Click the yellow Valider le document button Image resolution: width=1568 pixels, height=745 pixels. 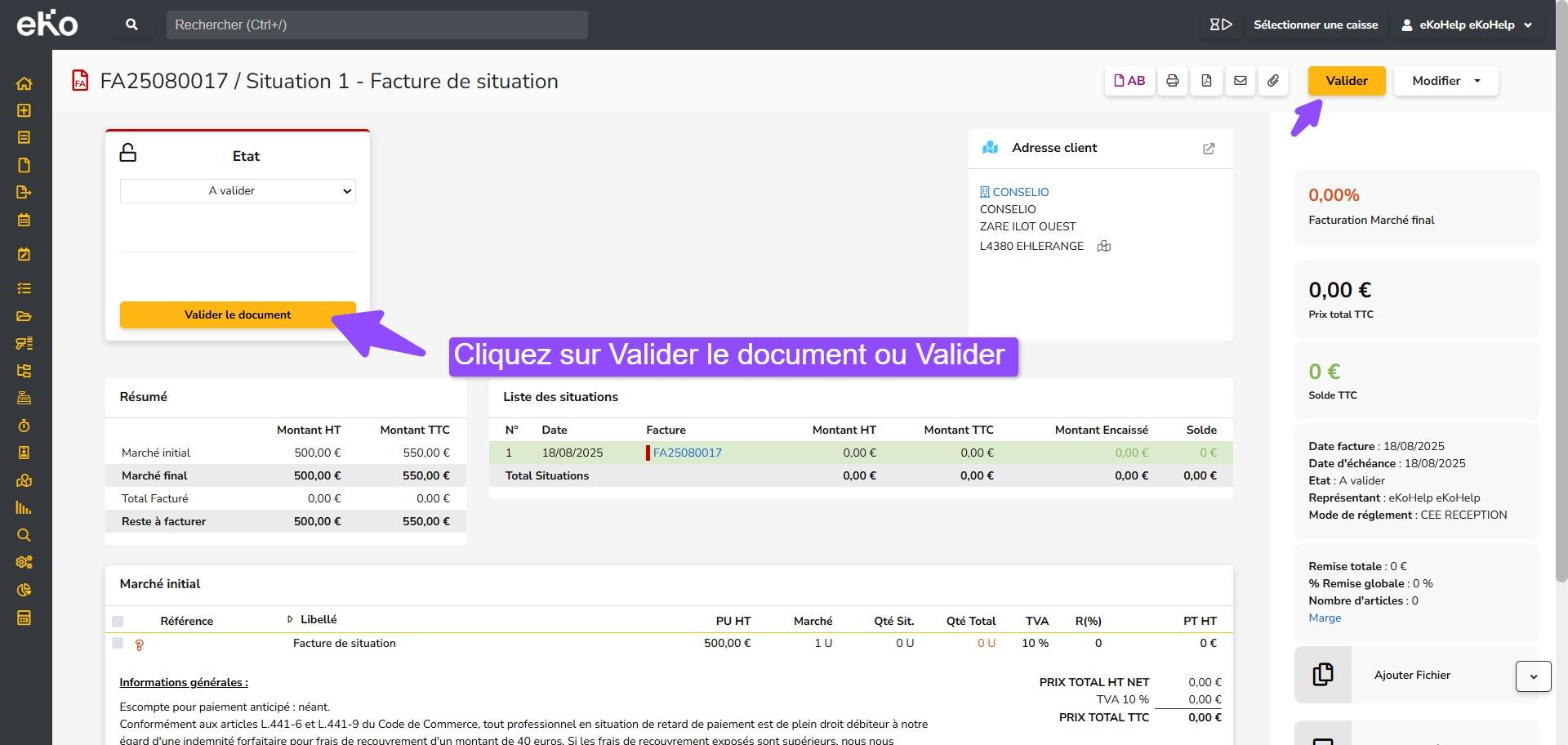[238, 315]
